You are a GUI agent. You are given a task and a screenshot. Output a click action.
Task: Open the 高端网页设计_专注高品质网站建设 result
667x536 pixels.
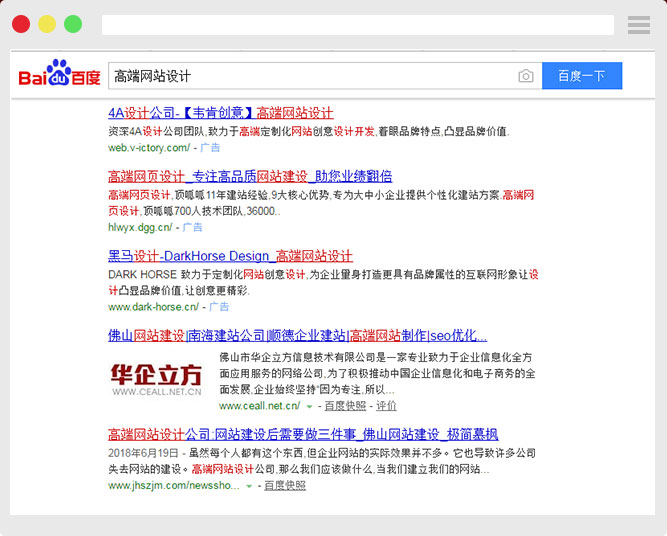click(x=249, y=176)
